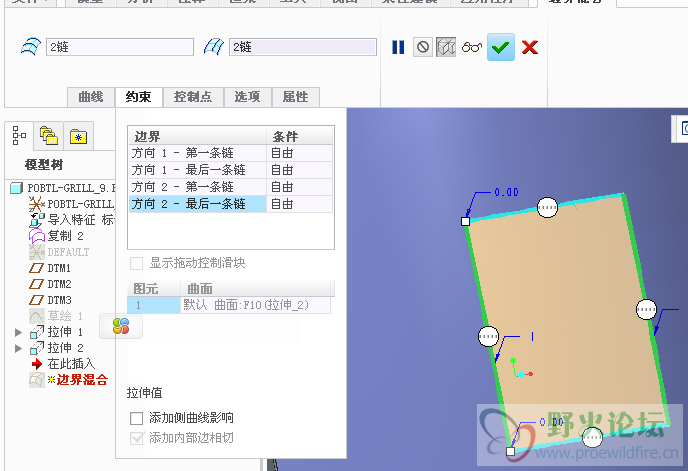Click the glasses verify preview icon
Screen dimensions: 688x471
click(472, 47)
